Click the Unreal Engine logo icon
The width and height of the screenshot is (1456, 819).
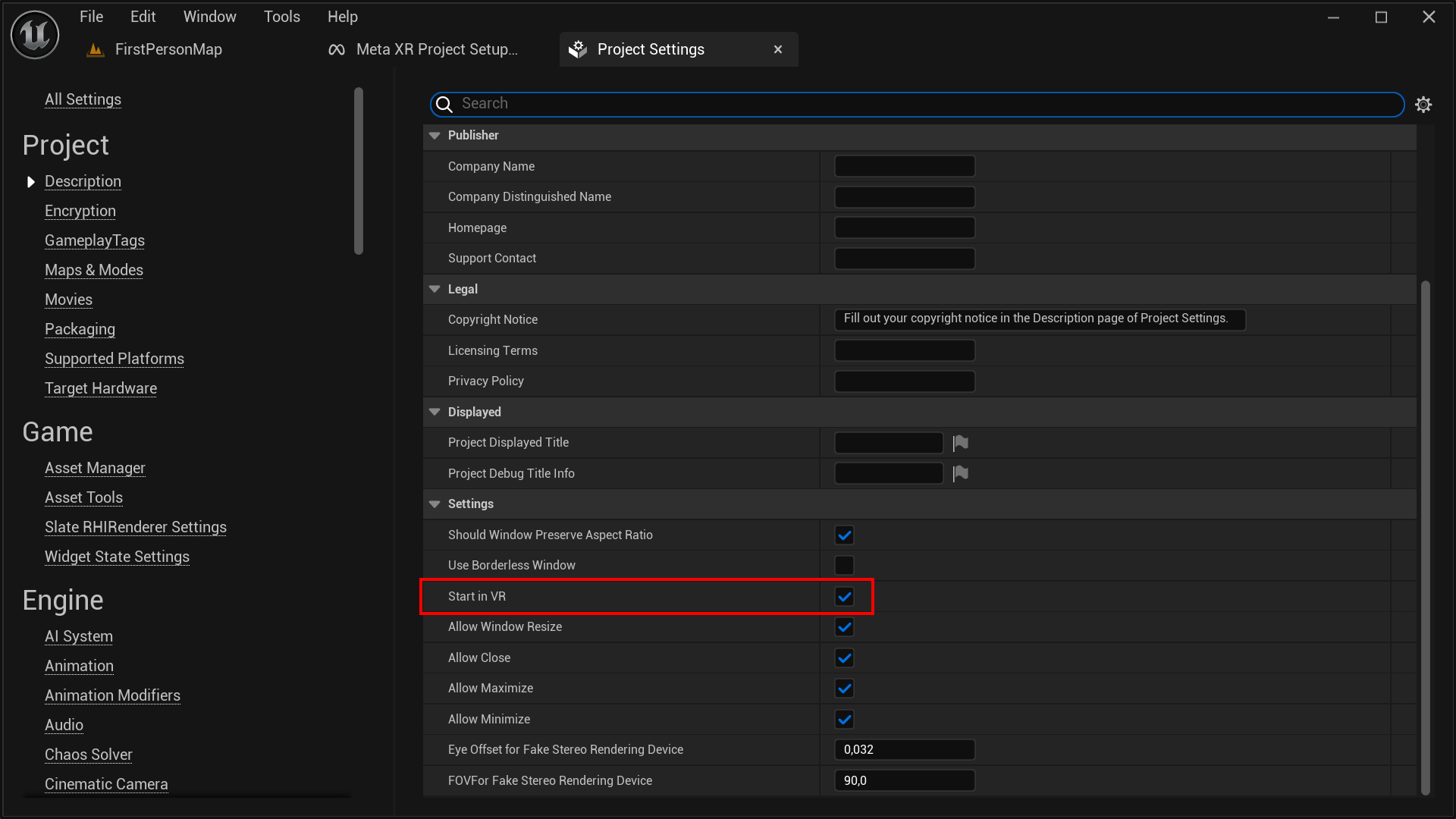(34, 34)
